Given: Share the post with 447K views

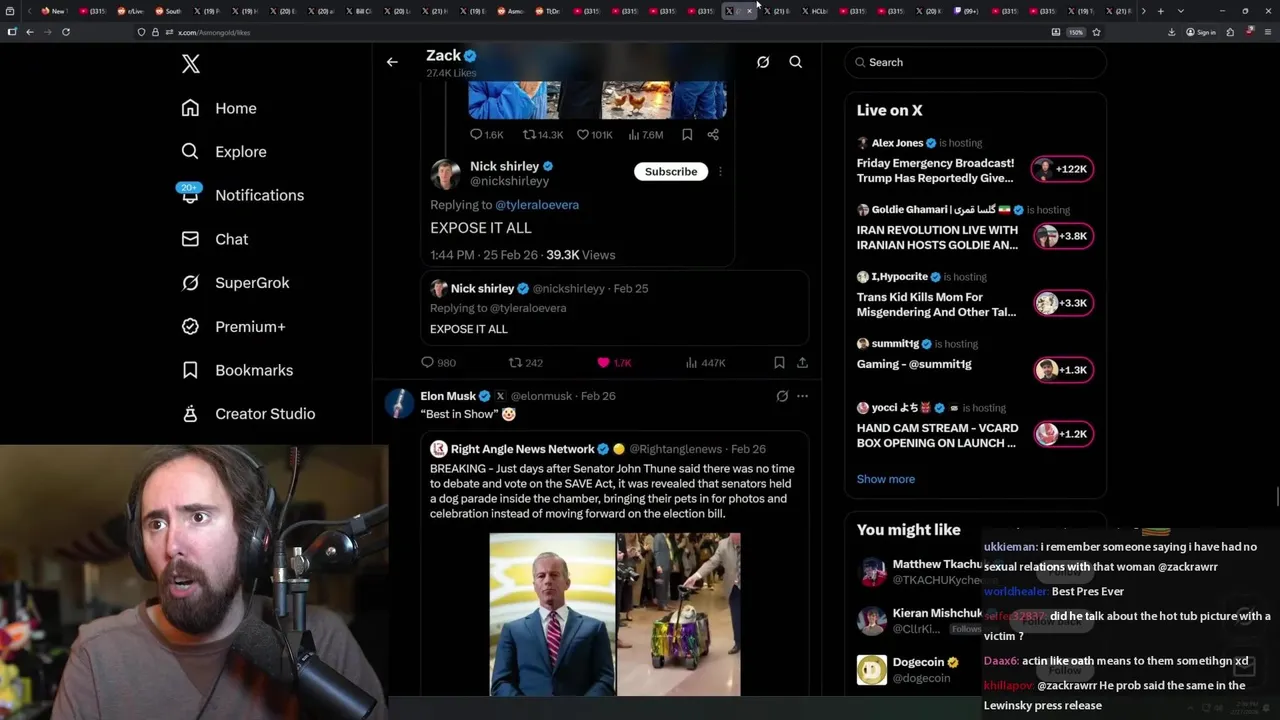Looking at the screenshot, I should point(802,363).
